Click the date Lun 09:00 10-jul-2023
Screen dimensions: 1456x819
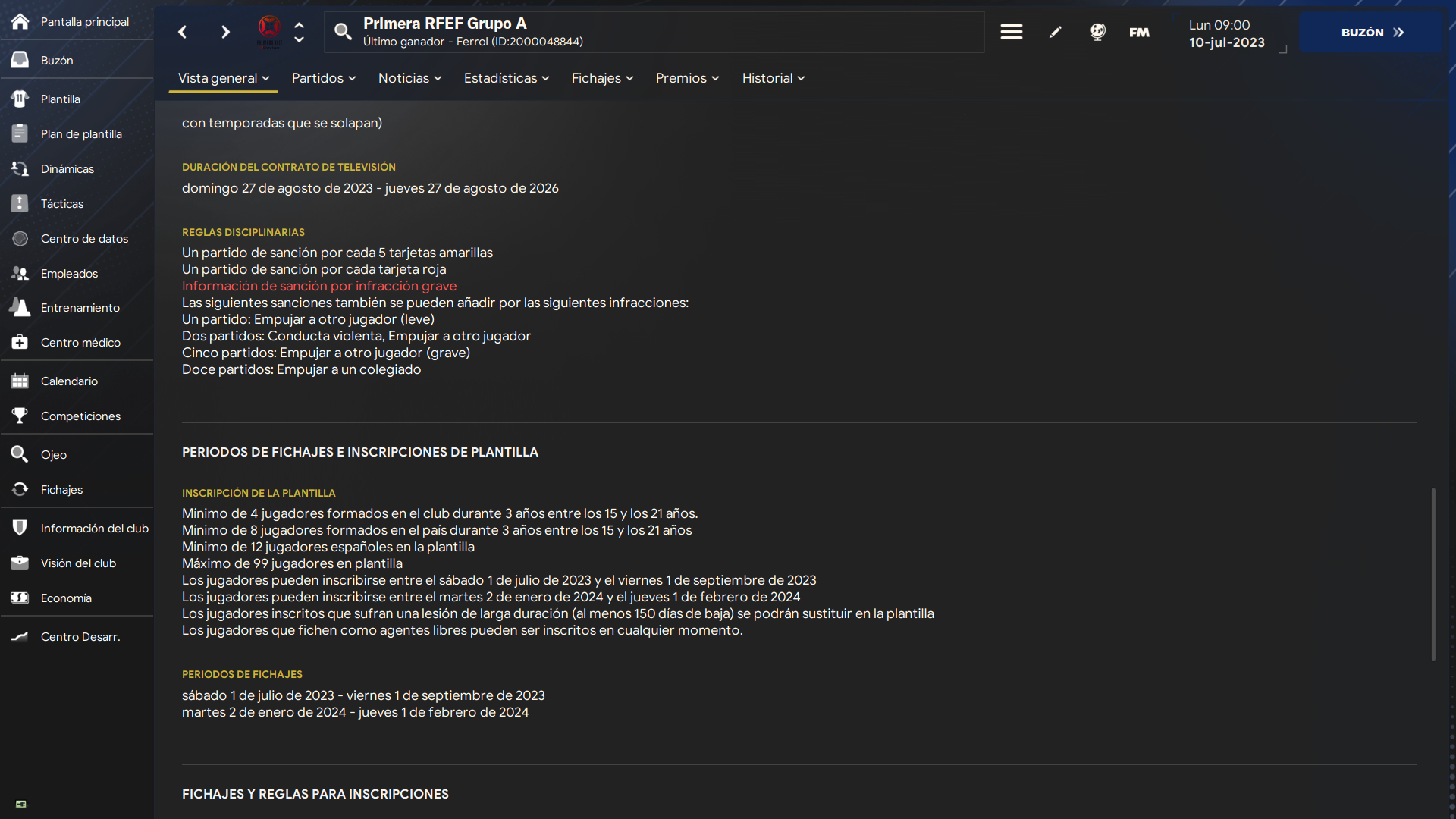1226,33
